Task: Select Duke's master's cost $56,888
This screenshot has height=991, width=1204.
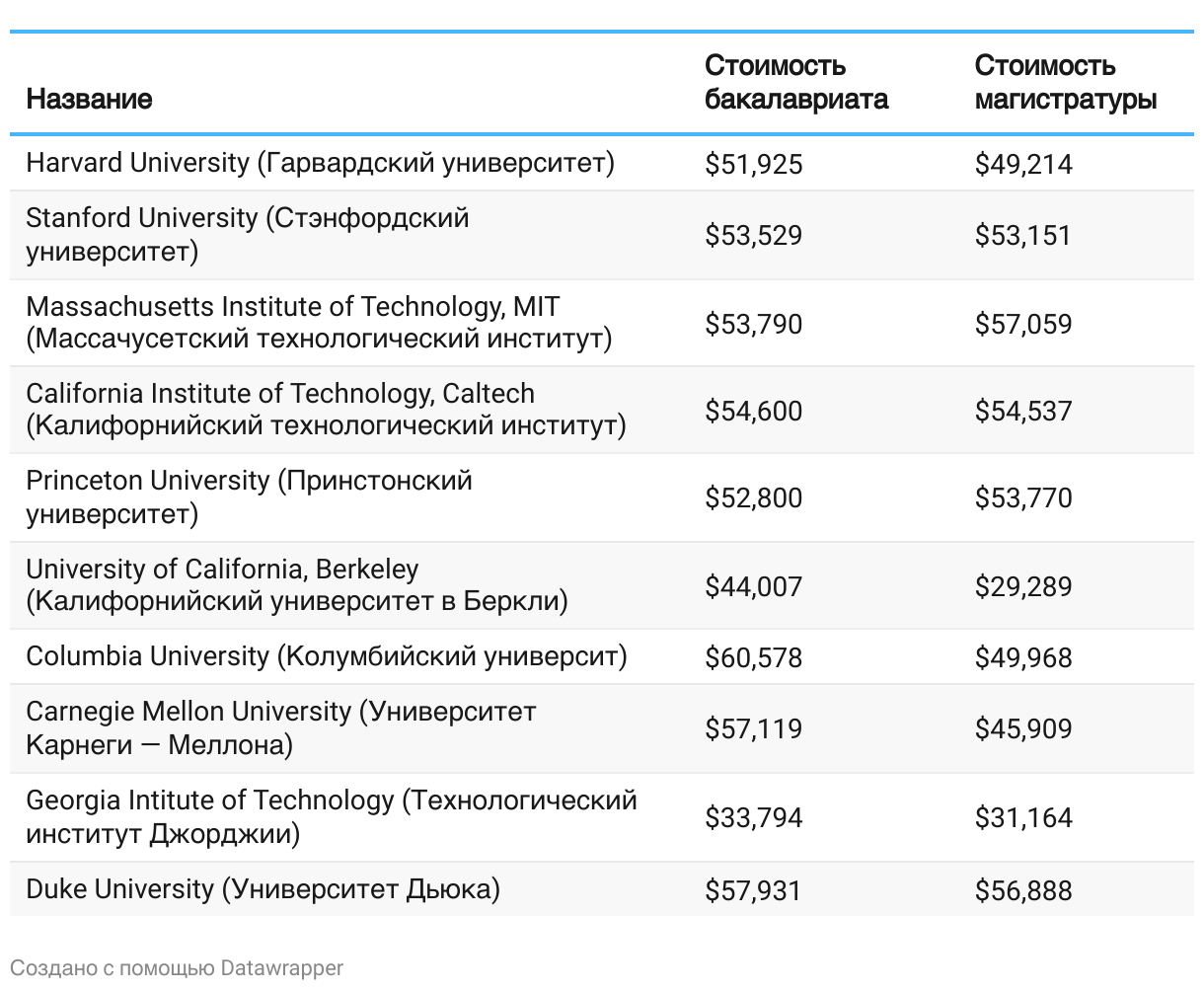Action: (1023, 890)
